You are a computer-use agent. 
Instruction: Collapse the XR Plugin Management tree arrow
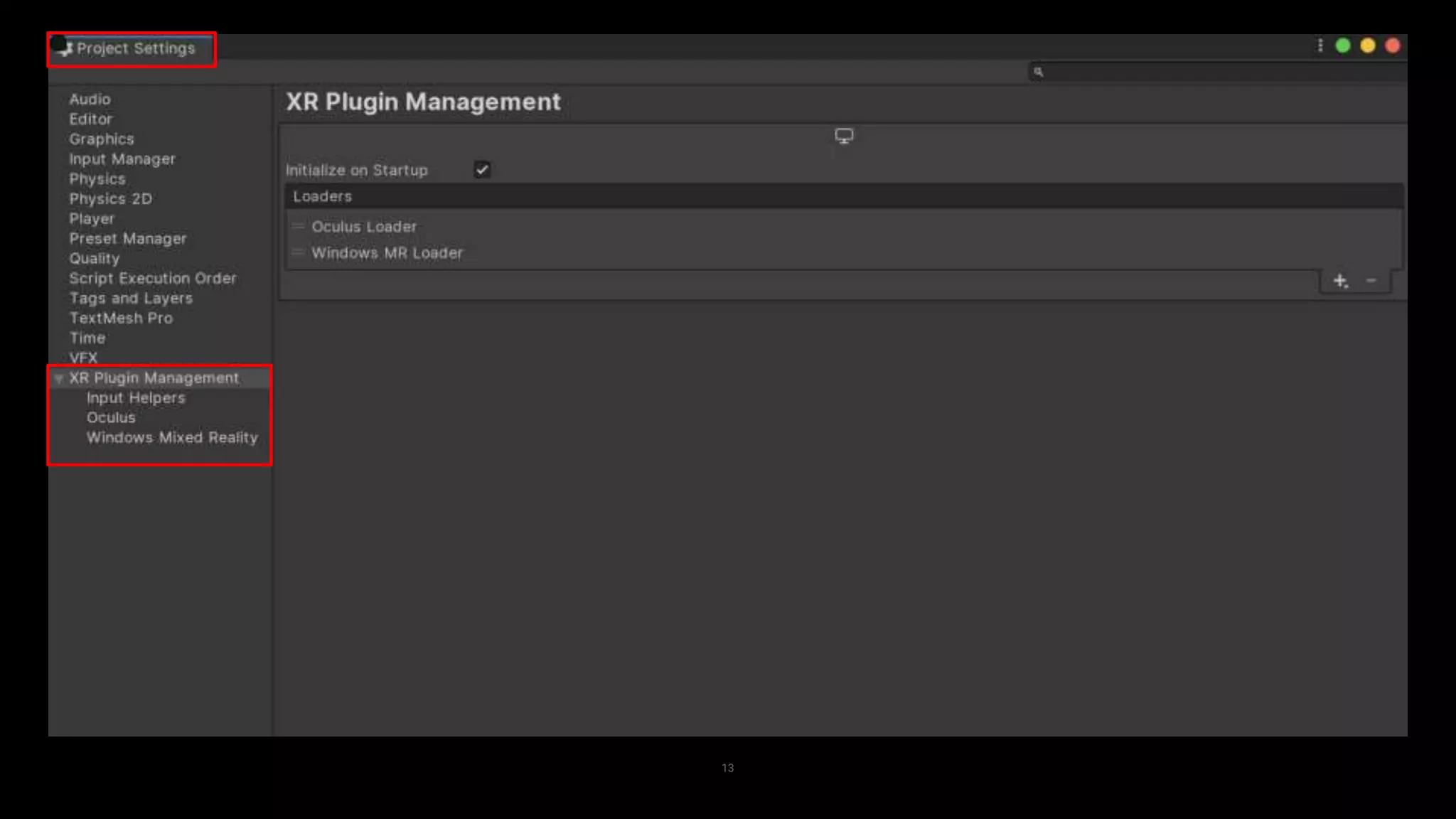59,378
